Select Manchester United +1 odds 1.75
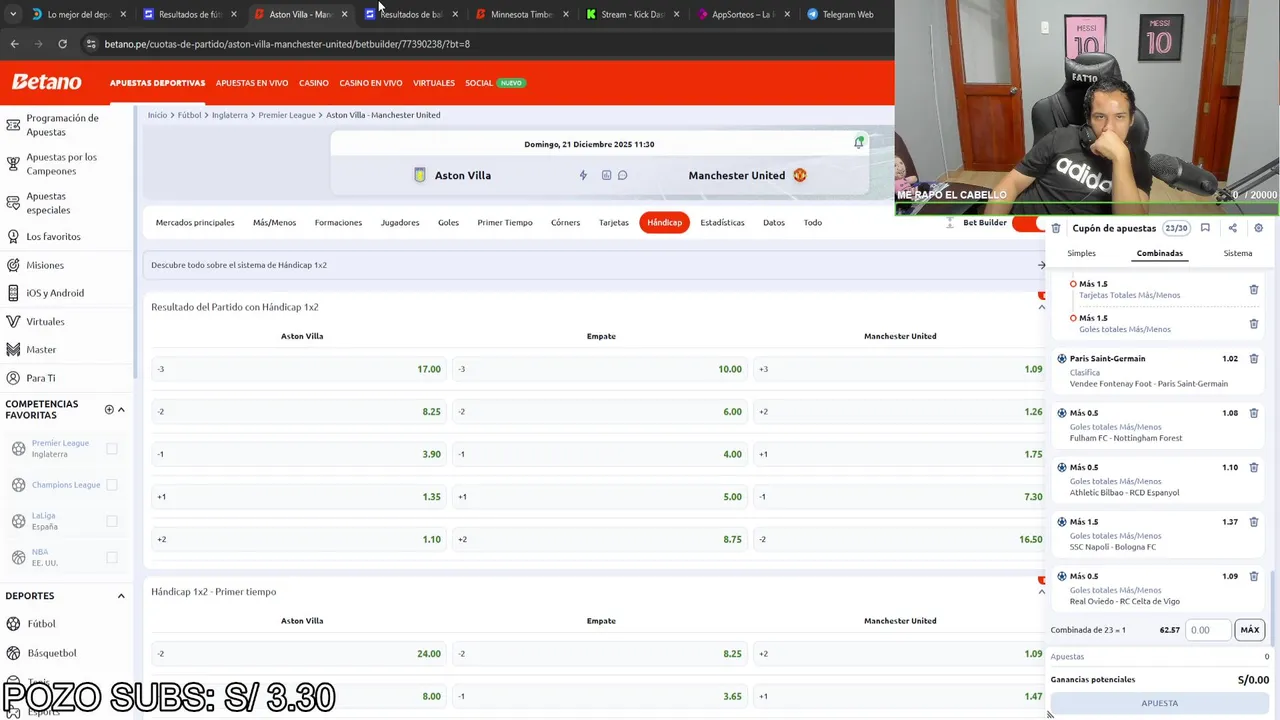The width and height of the screenshot is (1280, 720). (900, 454)
